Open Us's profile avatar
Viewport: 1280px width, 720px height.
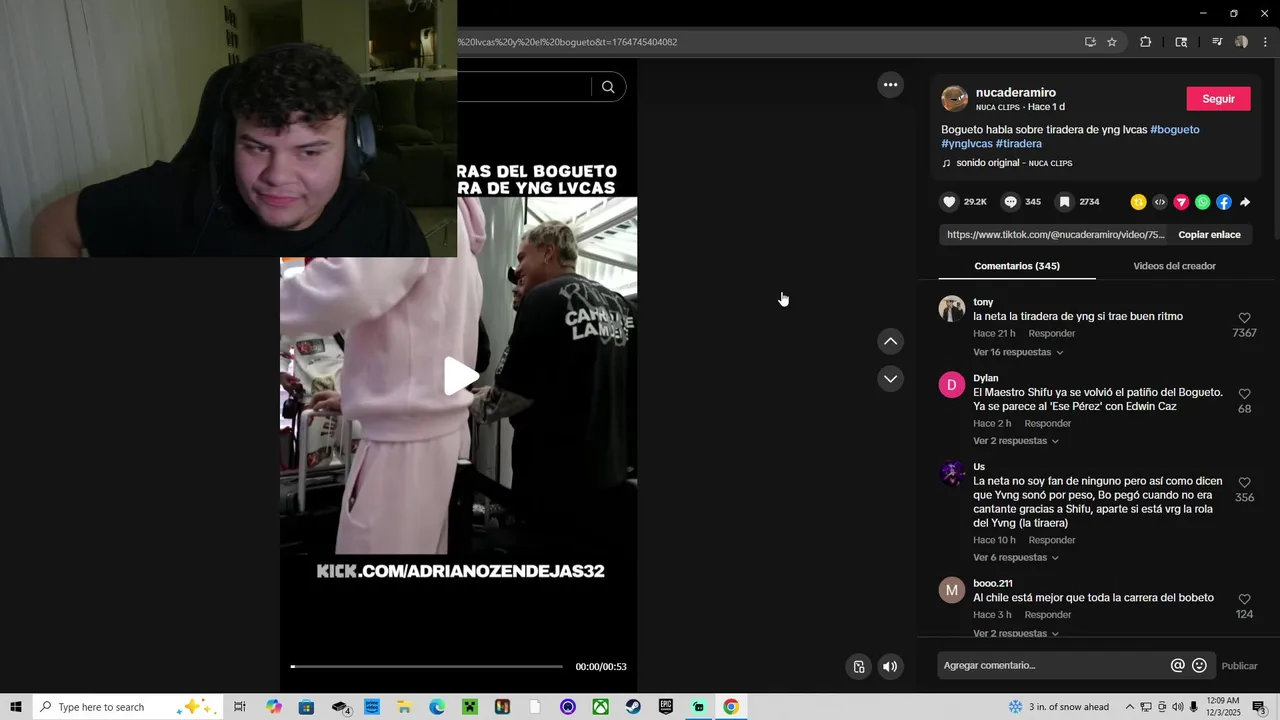click(x=951, y=474)
